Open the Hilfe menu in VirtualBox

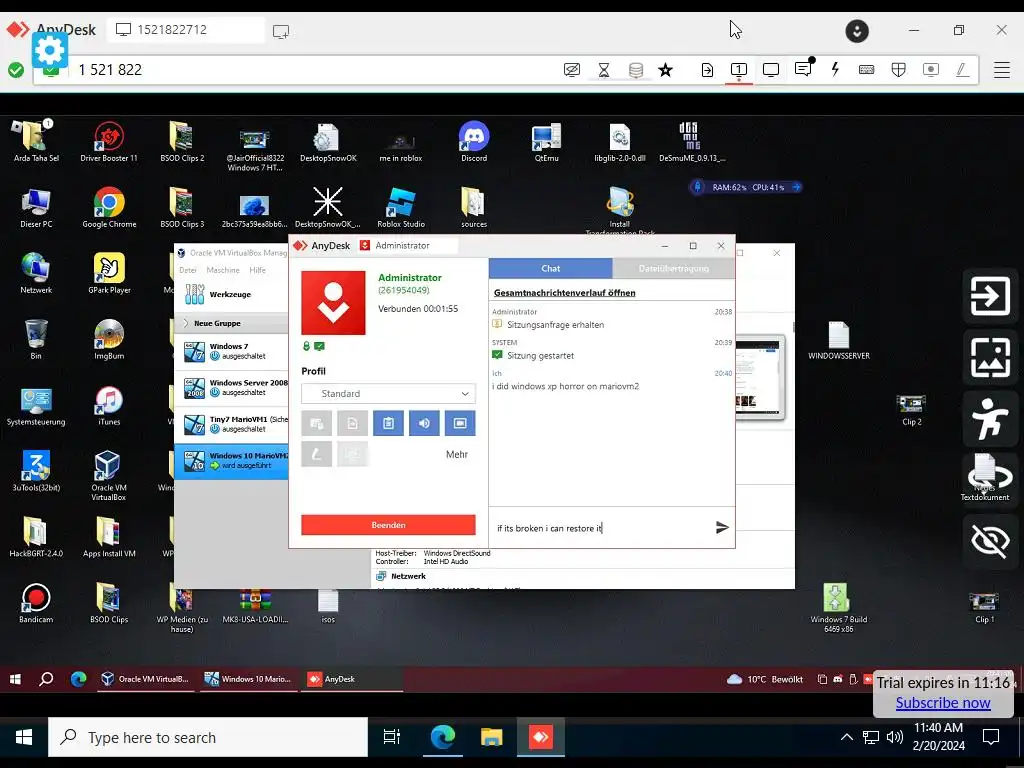click(x=257, y=270)
